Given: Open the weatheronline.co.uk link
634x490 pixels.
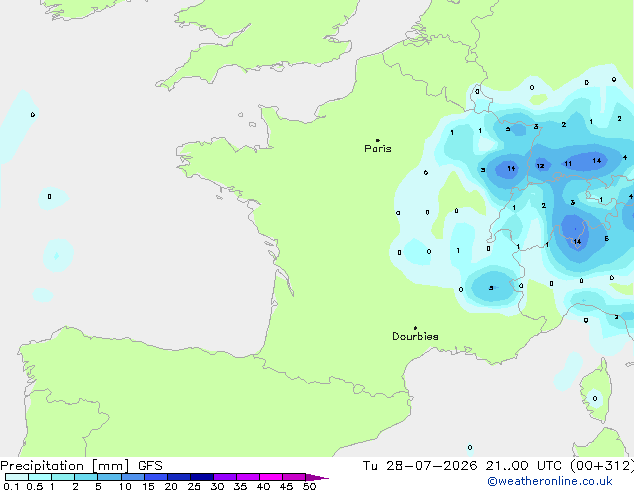Looking at the screenshot, I should tap(550, 481).
